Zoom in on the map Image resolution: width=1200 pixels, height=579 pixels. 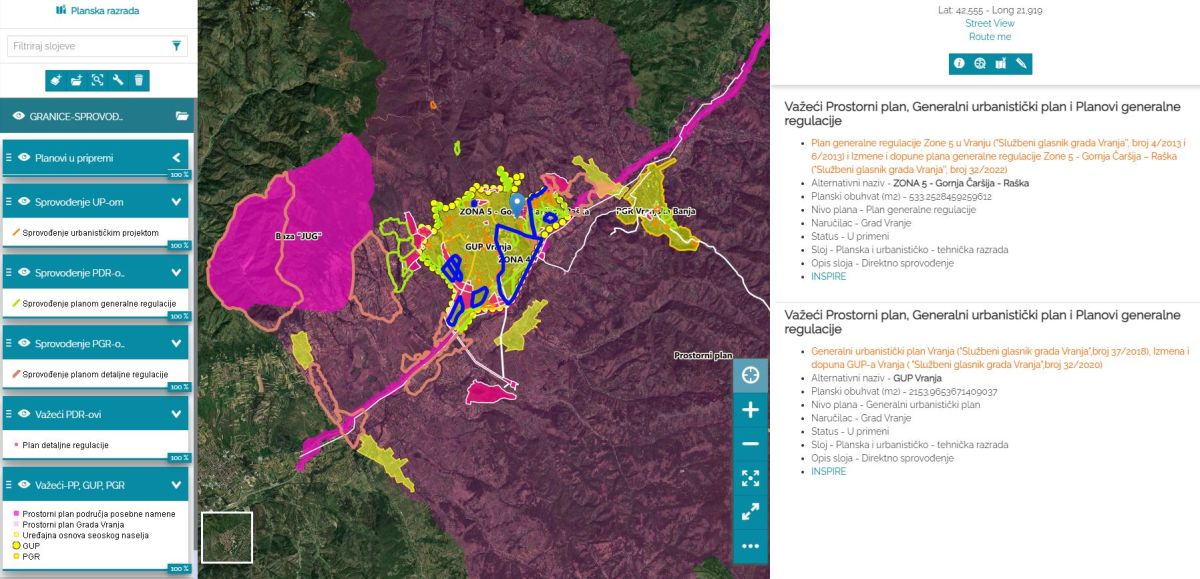(750, 410)
